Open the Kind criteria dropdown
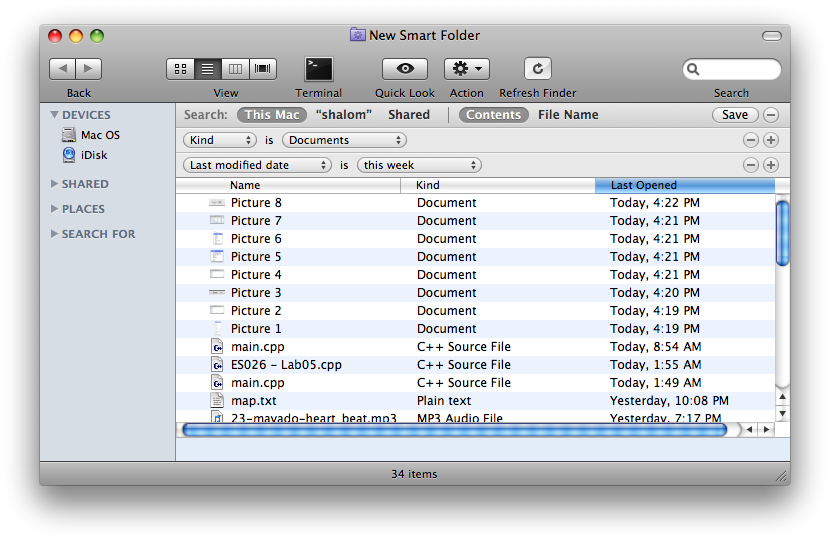Viewport: 830px width, 540px height. [220, 140]
